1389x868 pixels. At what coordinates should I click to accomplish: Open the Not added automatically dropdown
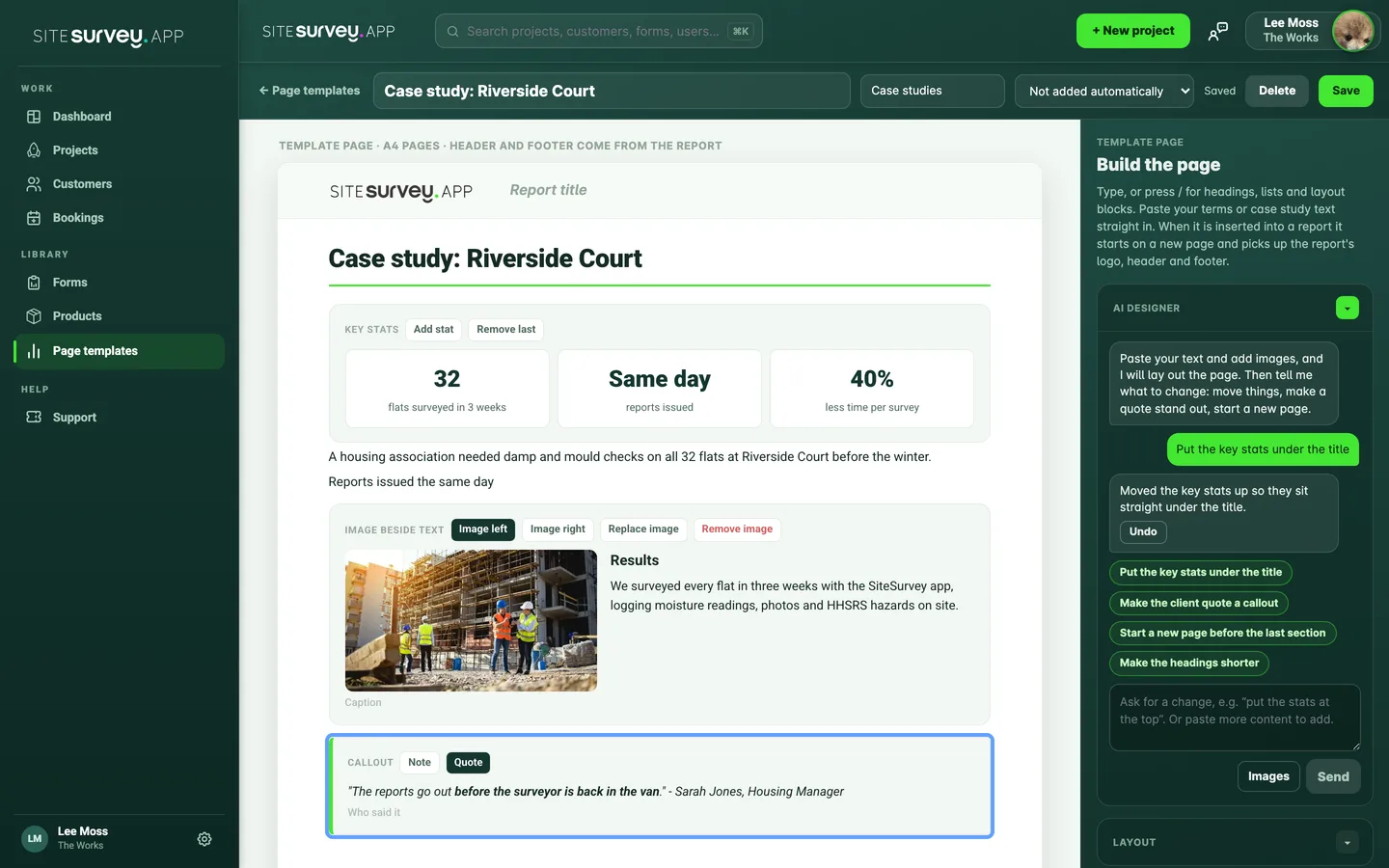[1103, 92]
